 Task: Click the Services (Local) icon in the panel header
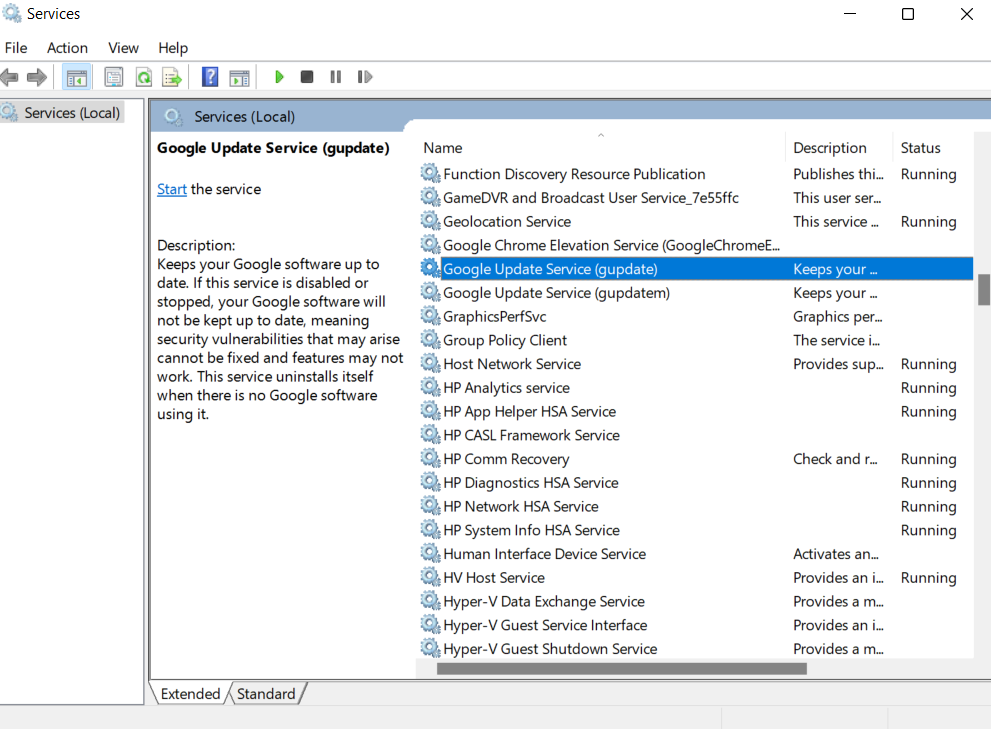click(173, 116)
